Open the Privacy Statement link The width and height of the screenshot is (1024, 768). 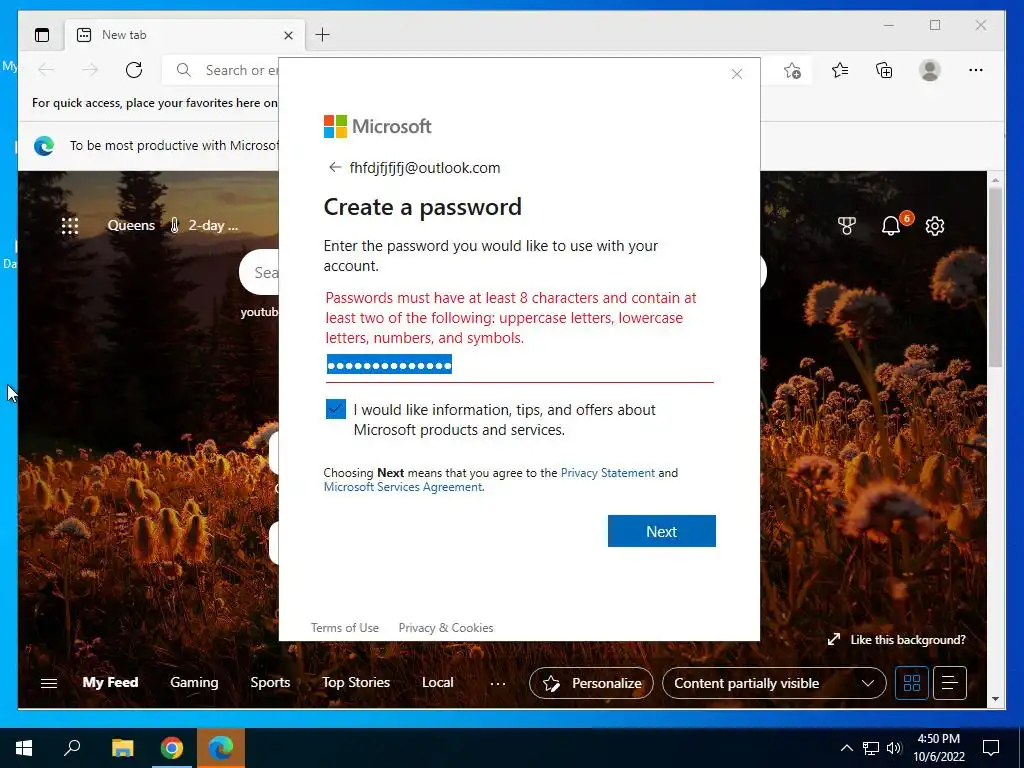point(607,473)
